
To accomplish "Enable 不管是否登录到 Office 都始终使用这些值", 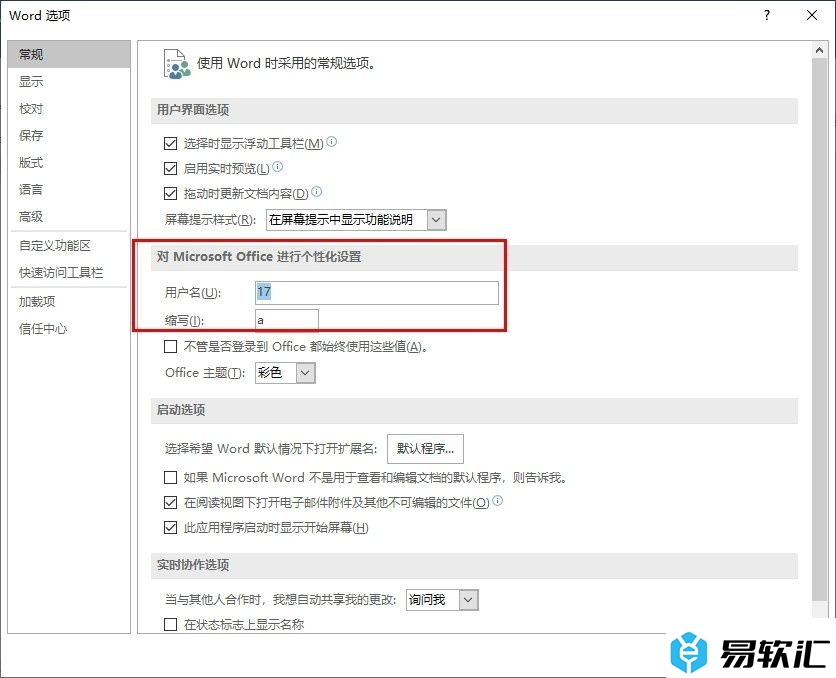I will click(x=171, y=347).
